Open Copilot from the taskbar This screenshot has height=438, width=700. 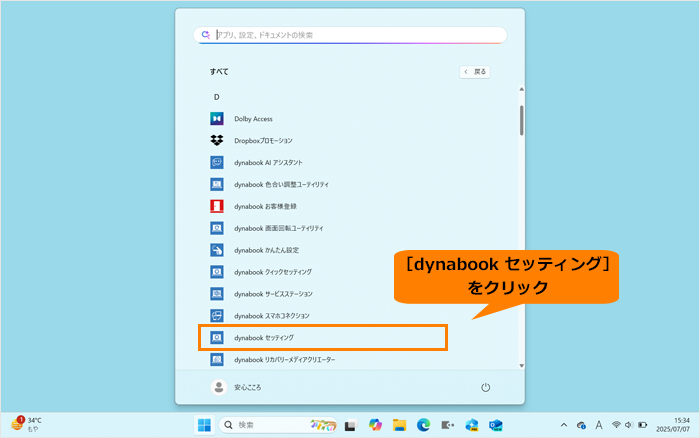coord(375,425)
